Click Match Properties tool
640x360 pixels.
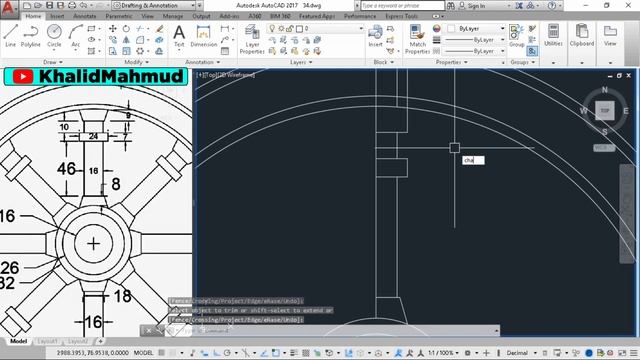417,39
